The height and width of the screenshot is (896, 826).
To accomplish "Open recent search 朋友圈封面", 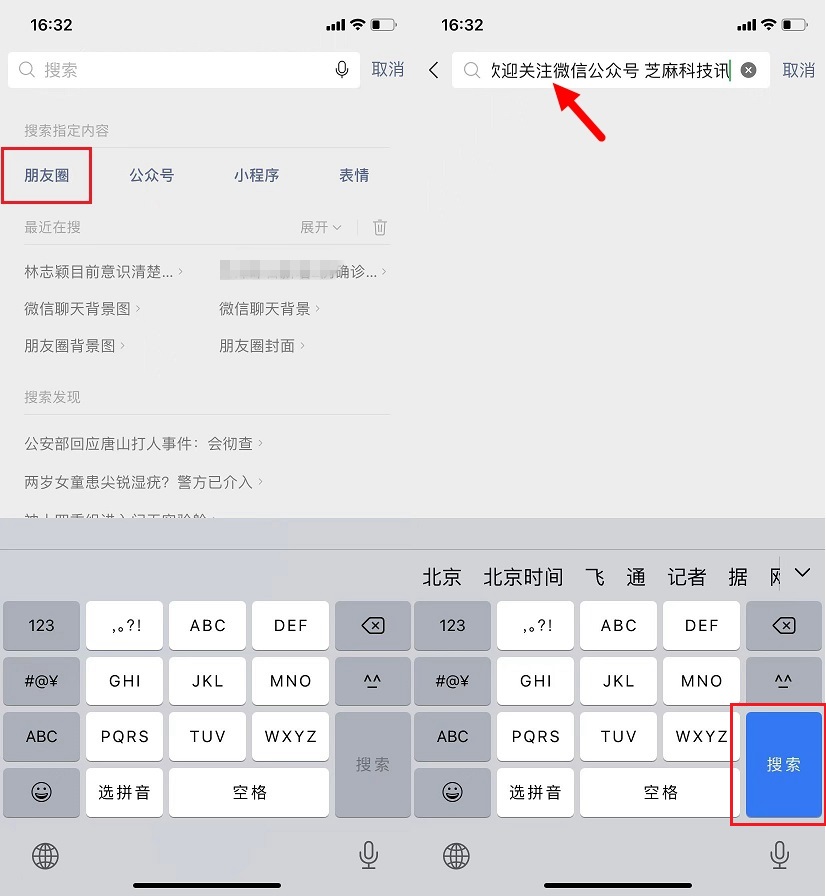I will [262, 346].
